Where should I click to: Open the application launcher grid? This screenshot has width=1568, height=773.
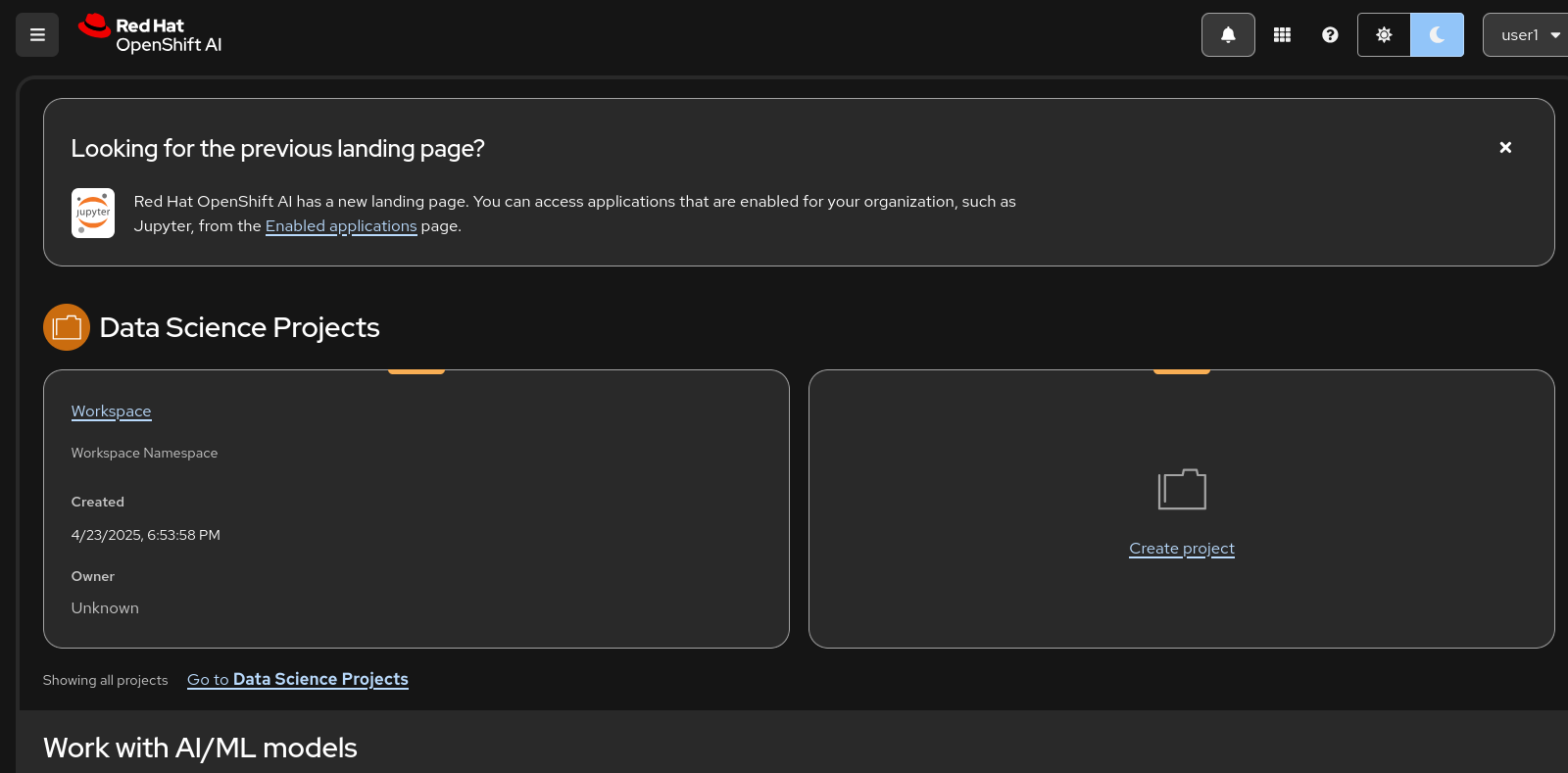tap(1282, 35)
